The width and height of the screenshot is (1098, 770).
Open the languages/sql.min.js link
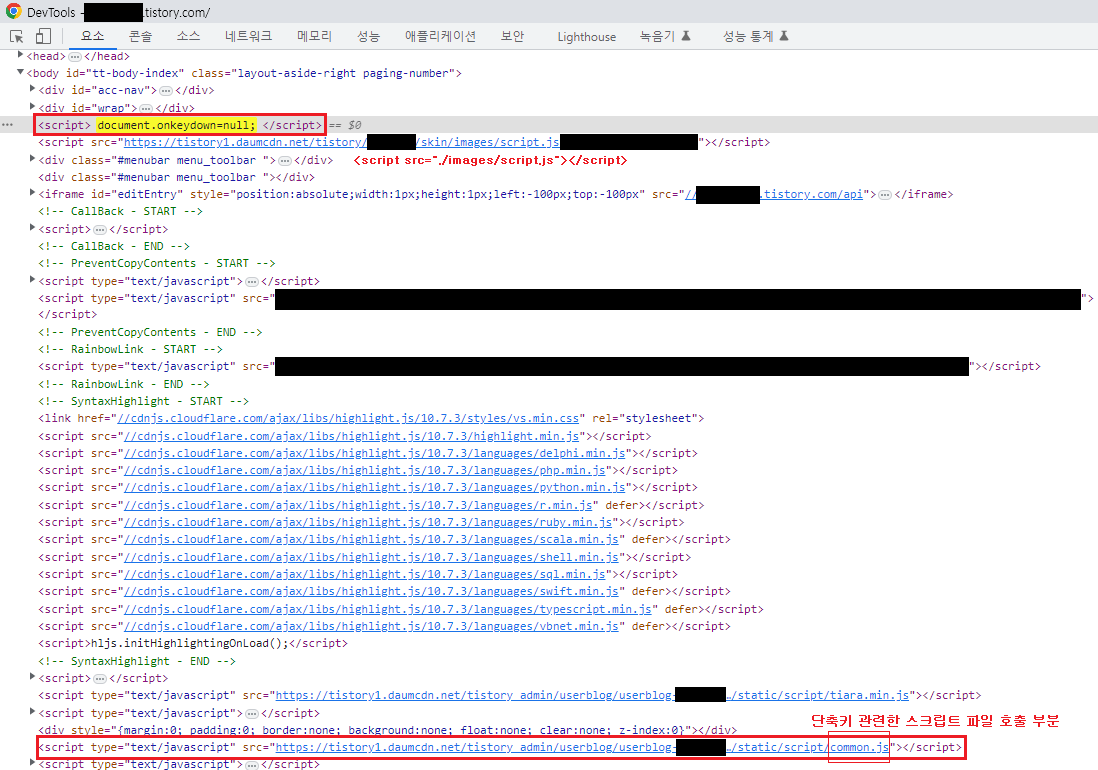(365, 574)
